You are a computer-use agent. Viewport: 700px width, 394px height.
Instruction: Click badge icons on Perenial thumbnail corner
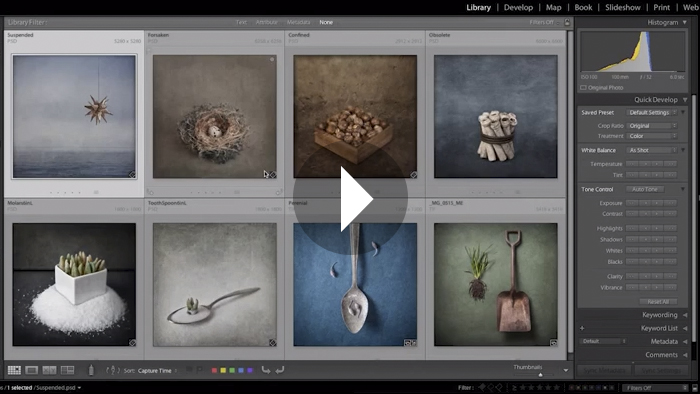(x=410, y=343)
